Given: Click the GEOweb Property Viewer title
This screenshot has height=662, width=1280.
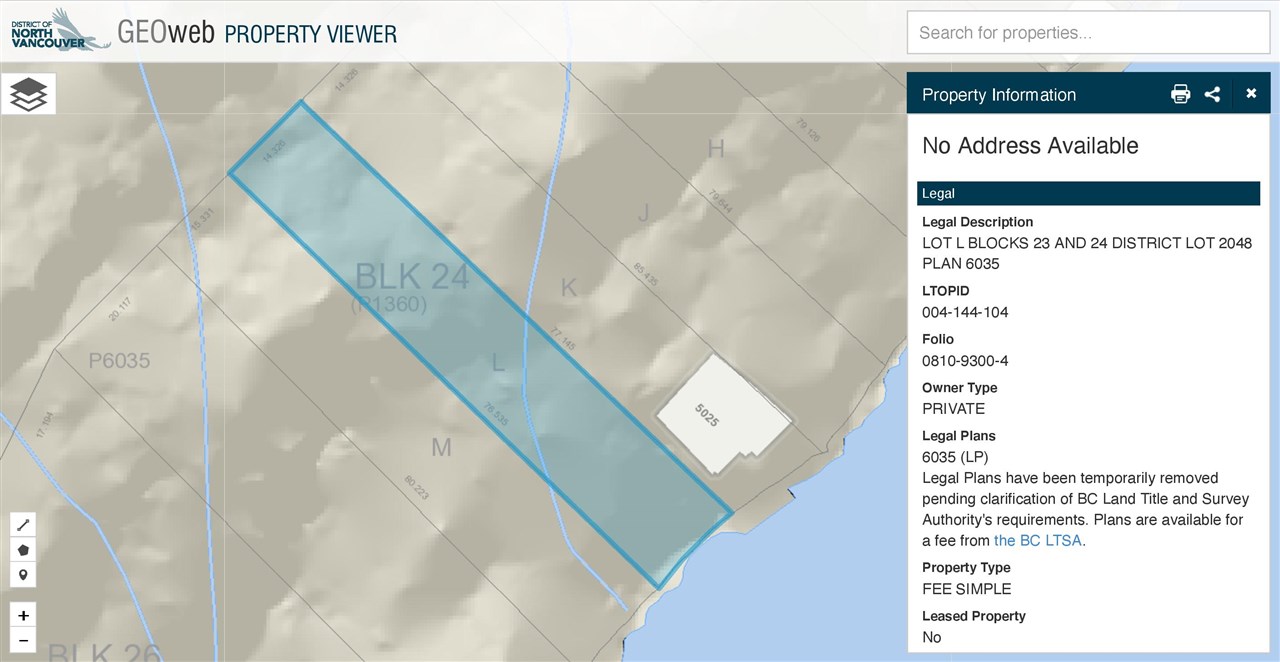Looking at the screenshot, I should coord(257,32).
